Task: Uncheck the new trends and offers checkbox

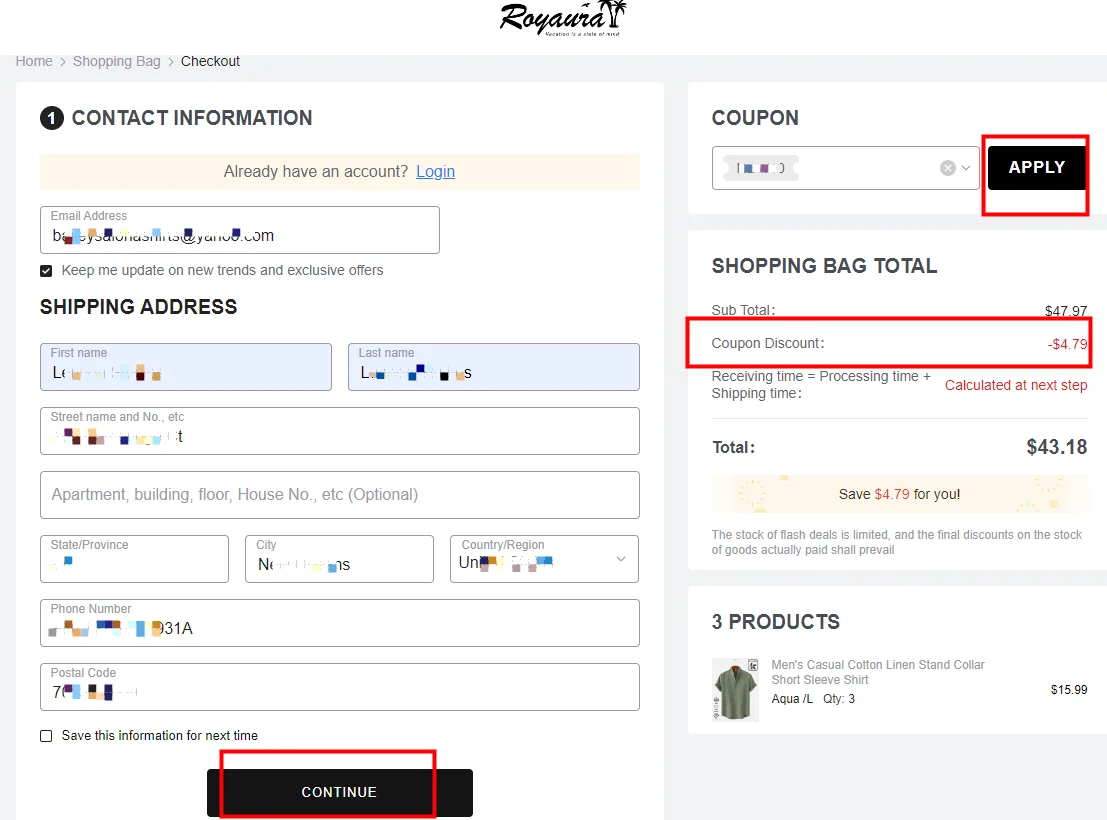Action: click(46, 270)
